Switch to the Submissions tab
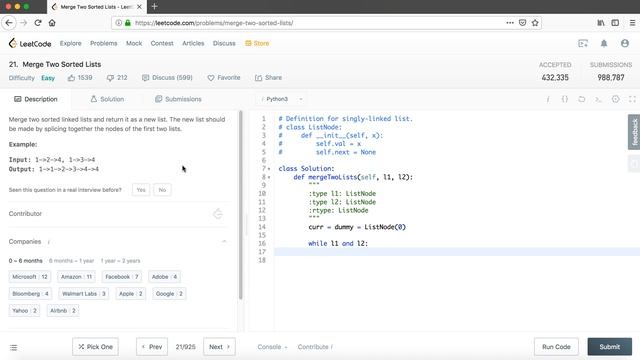Viewport: 640px width, 360px height. [x=178, y=99]
